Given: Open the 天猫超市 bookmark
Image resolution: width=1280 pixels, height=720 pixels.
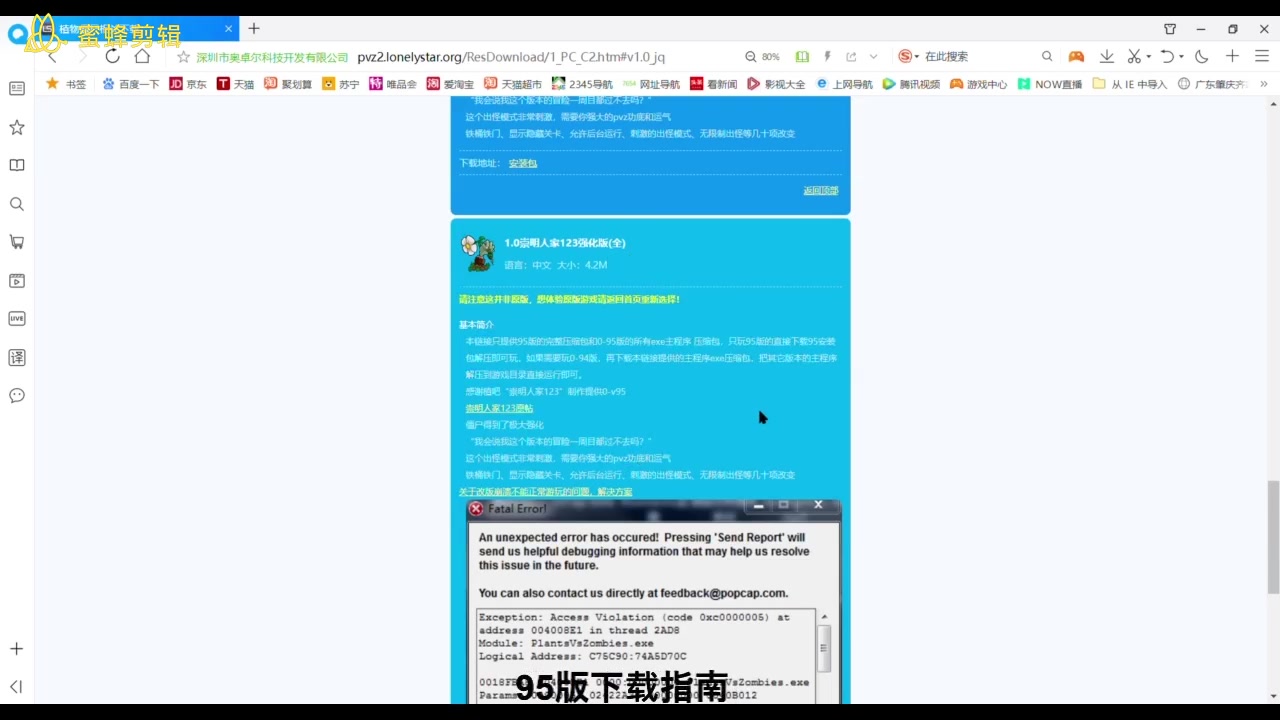Looking at the screenshot, I should (x=513, y=84).
